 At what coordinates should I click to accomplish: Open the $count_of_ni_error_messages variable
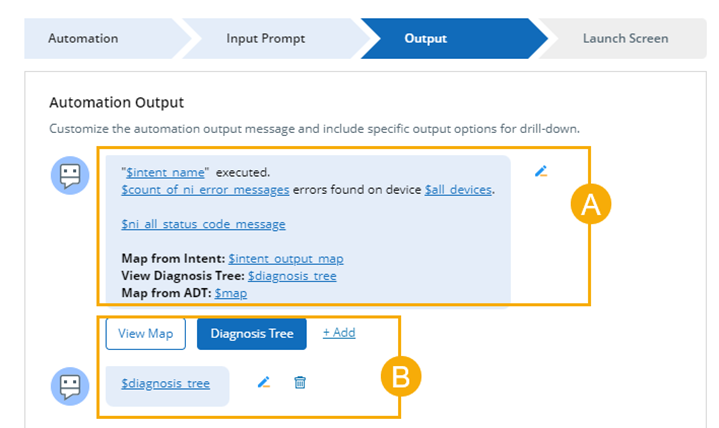pyautogui.click(x=205, y=189)
